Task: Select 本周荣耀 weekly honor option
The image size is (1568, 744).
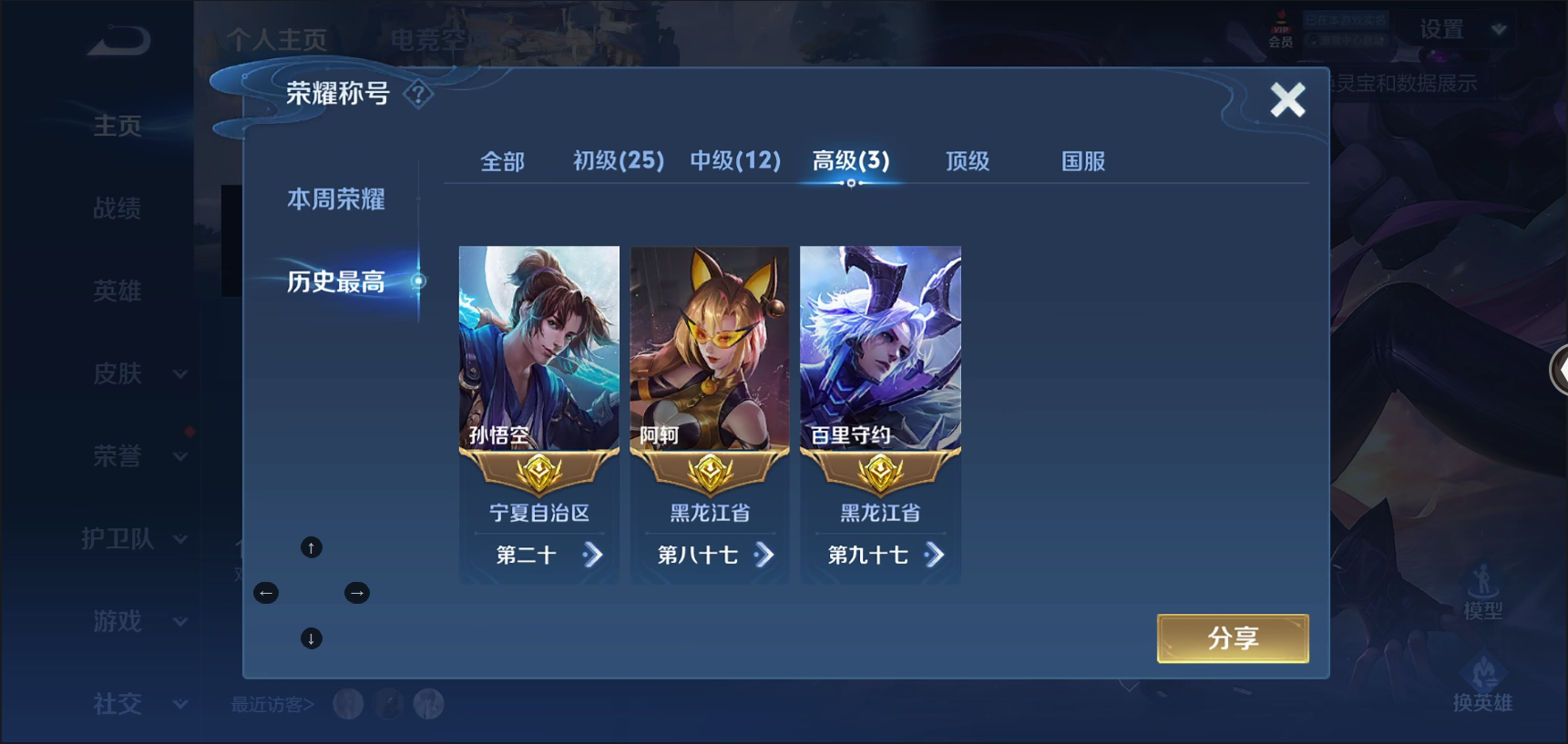Action: tap(336, 199)
